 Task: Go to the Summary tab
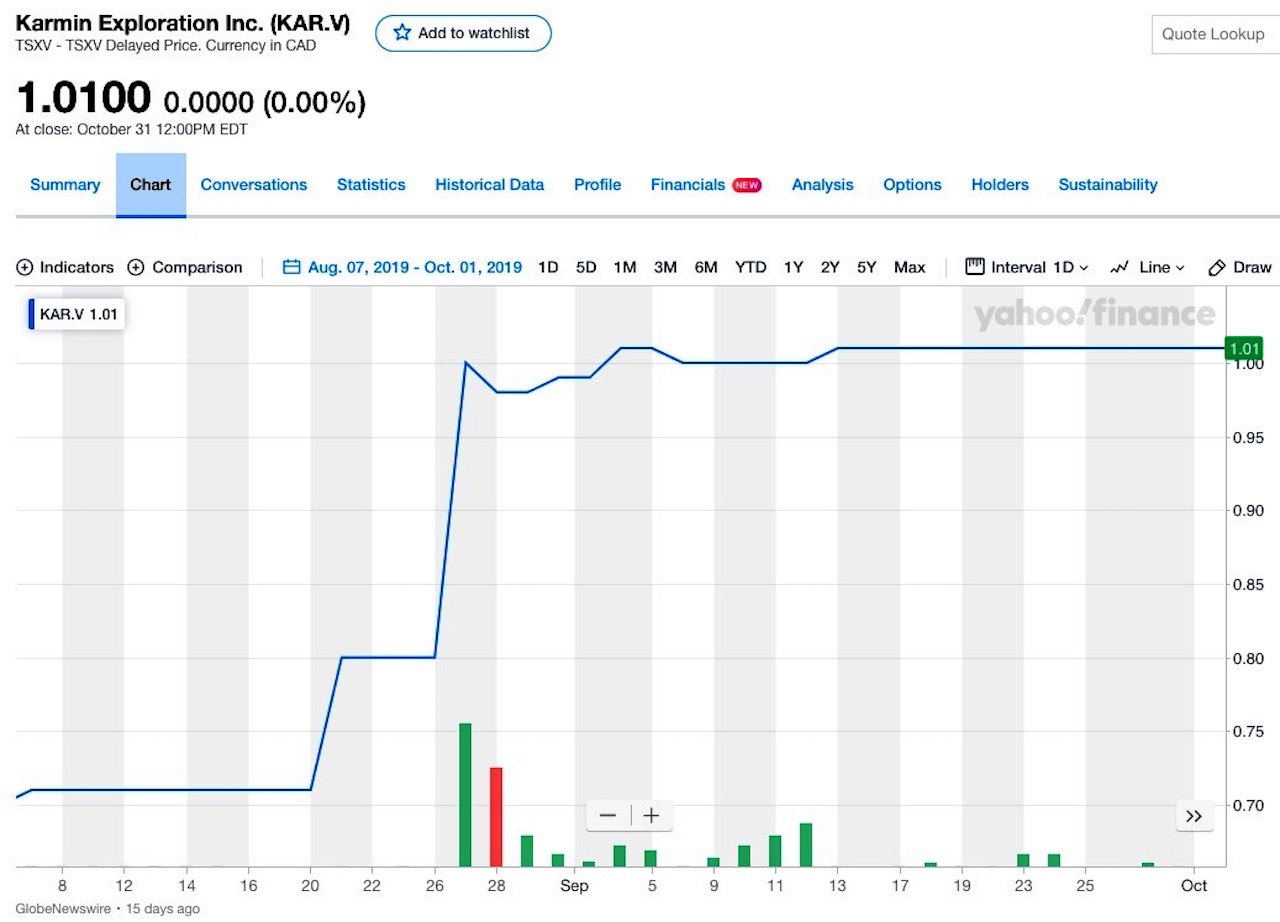65,185
